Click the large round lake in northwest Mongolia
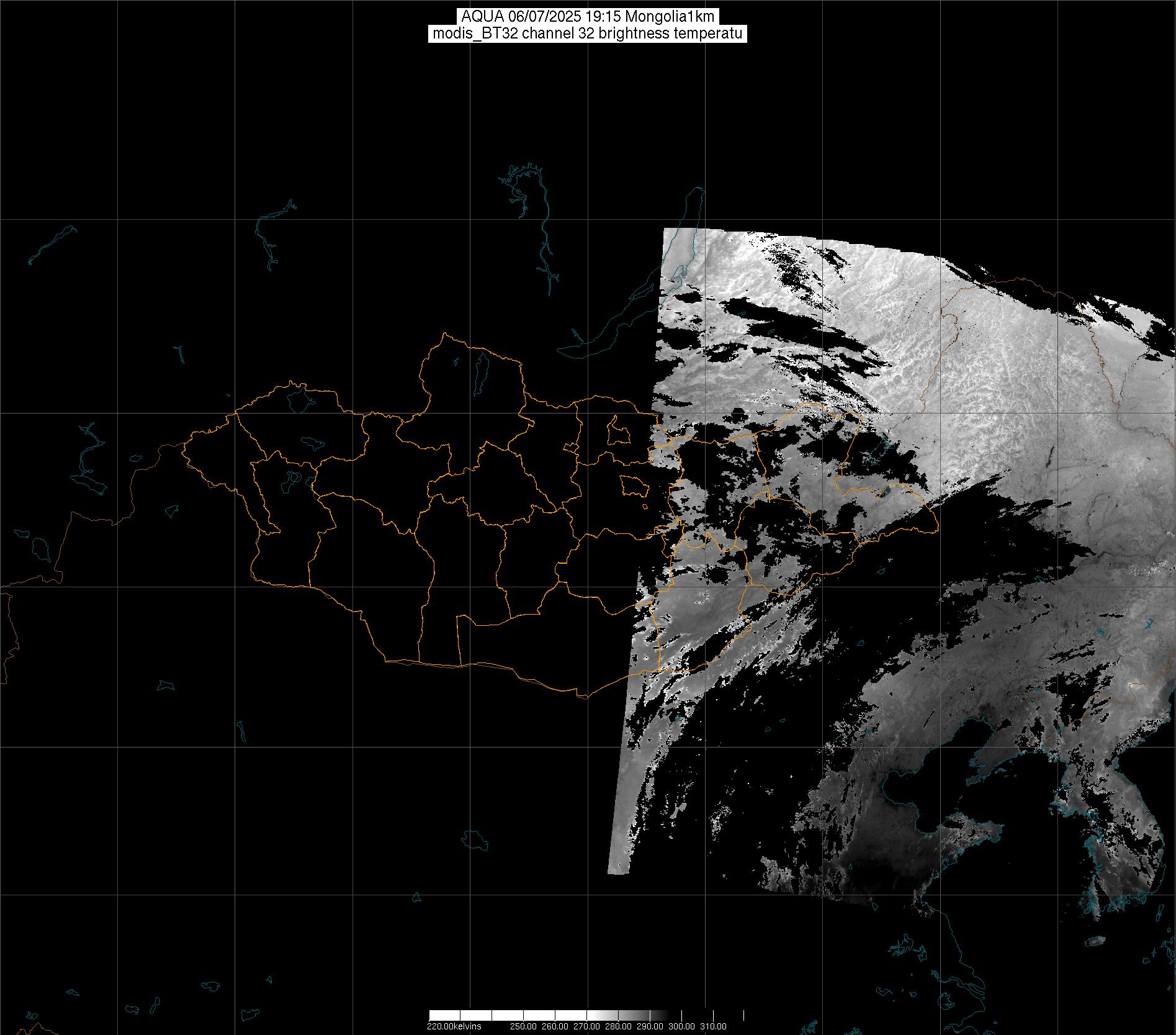The width and height of the screenshot is (1176, 1035). click(299, 399)
